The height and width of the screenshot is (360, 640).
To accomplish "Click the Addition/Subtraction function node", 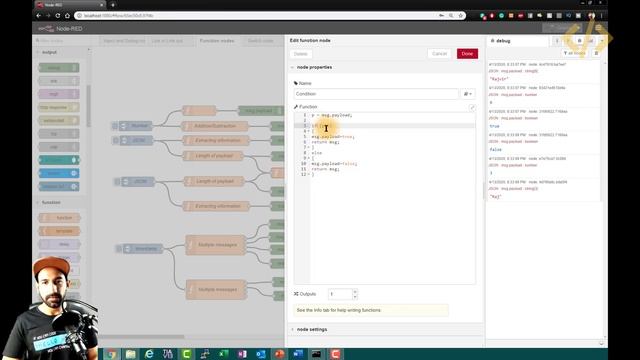I will 215,126.
